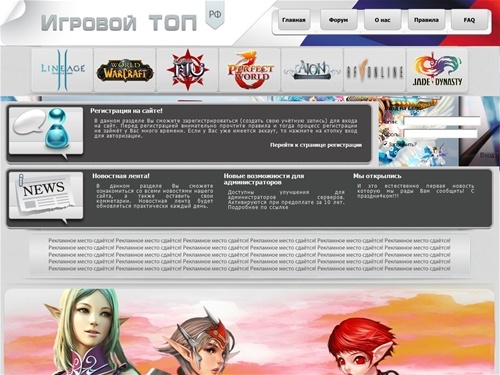Click the Игровой ТОП site logo
The width and height of the screenshot is (500, 375).
(x=119, y=23)
